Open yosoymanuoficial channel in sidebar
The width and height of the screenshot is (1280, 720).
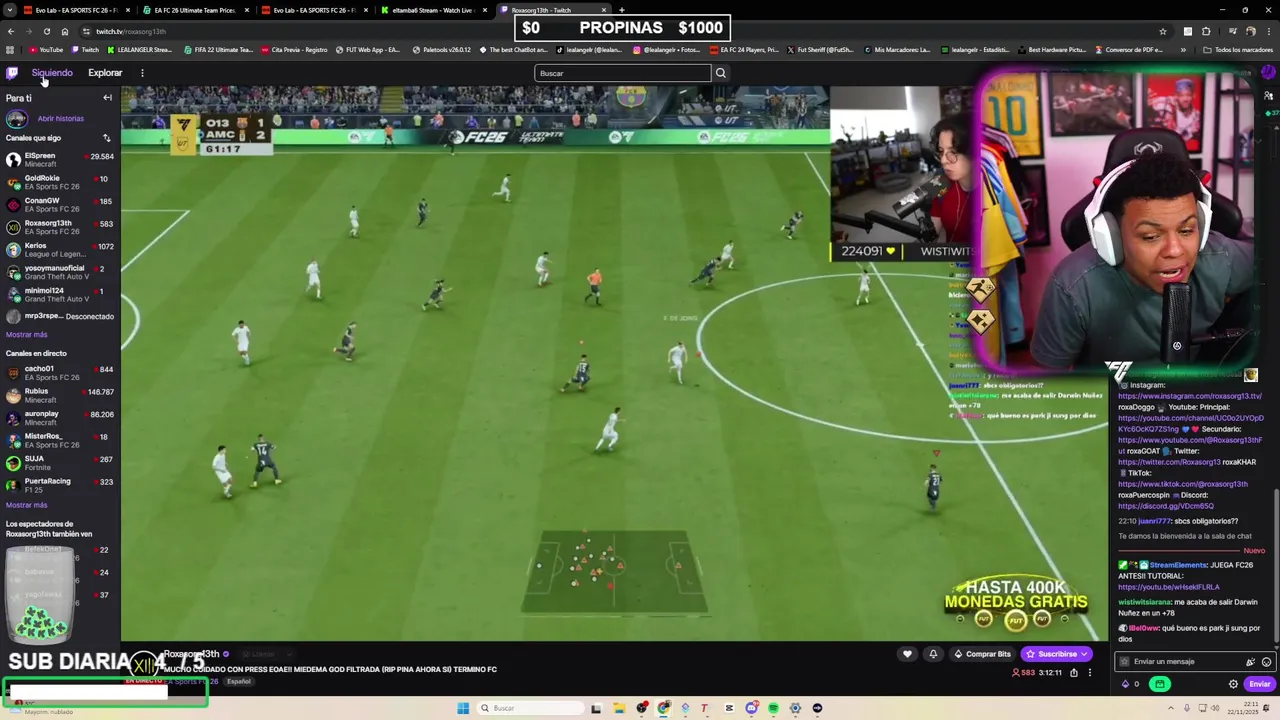60,272
